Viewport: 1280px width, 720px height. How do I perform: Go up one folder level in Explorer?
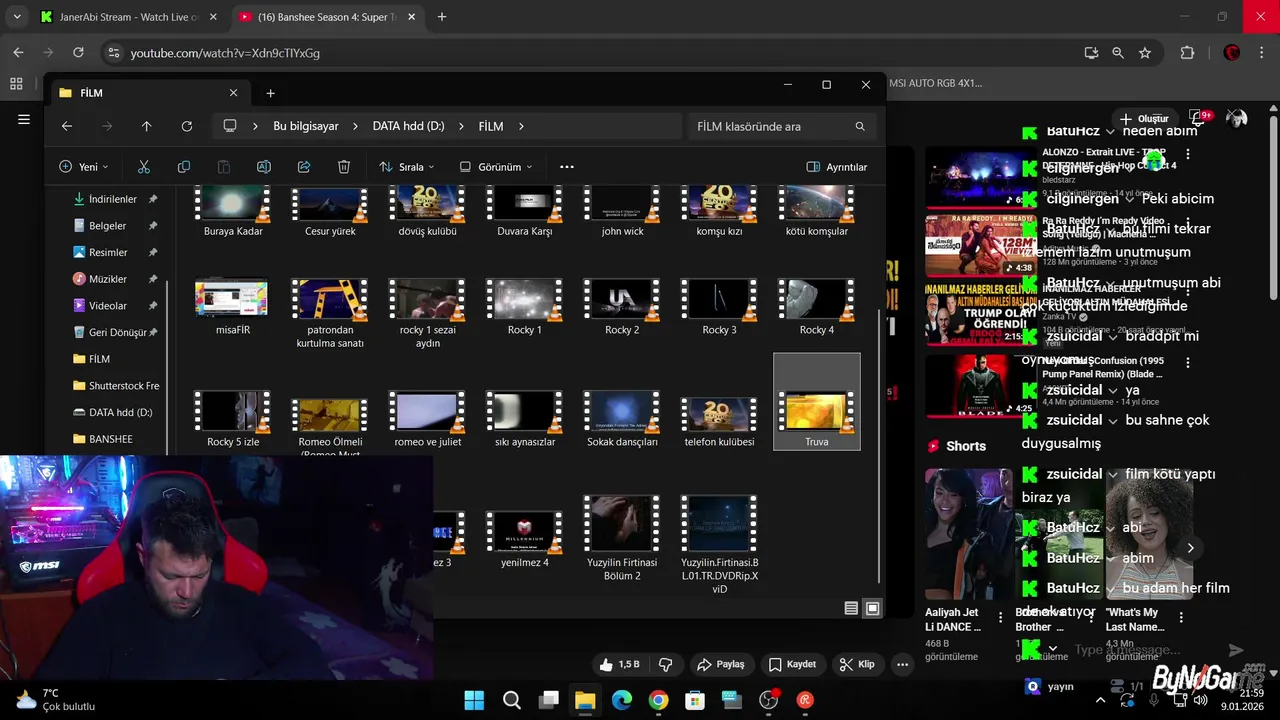coord(147,126)
